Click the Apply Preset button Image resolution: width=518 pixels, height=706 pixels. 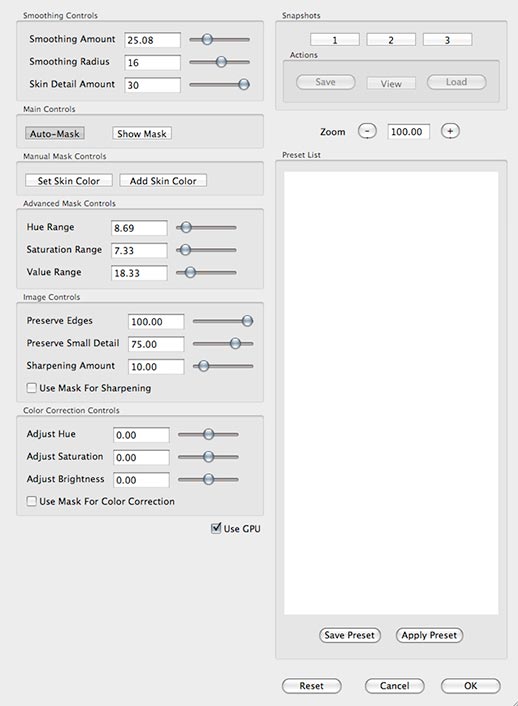[x=429, y=635]
